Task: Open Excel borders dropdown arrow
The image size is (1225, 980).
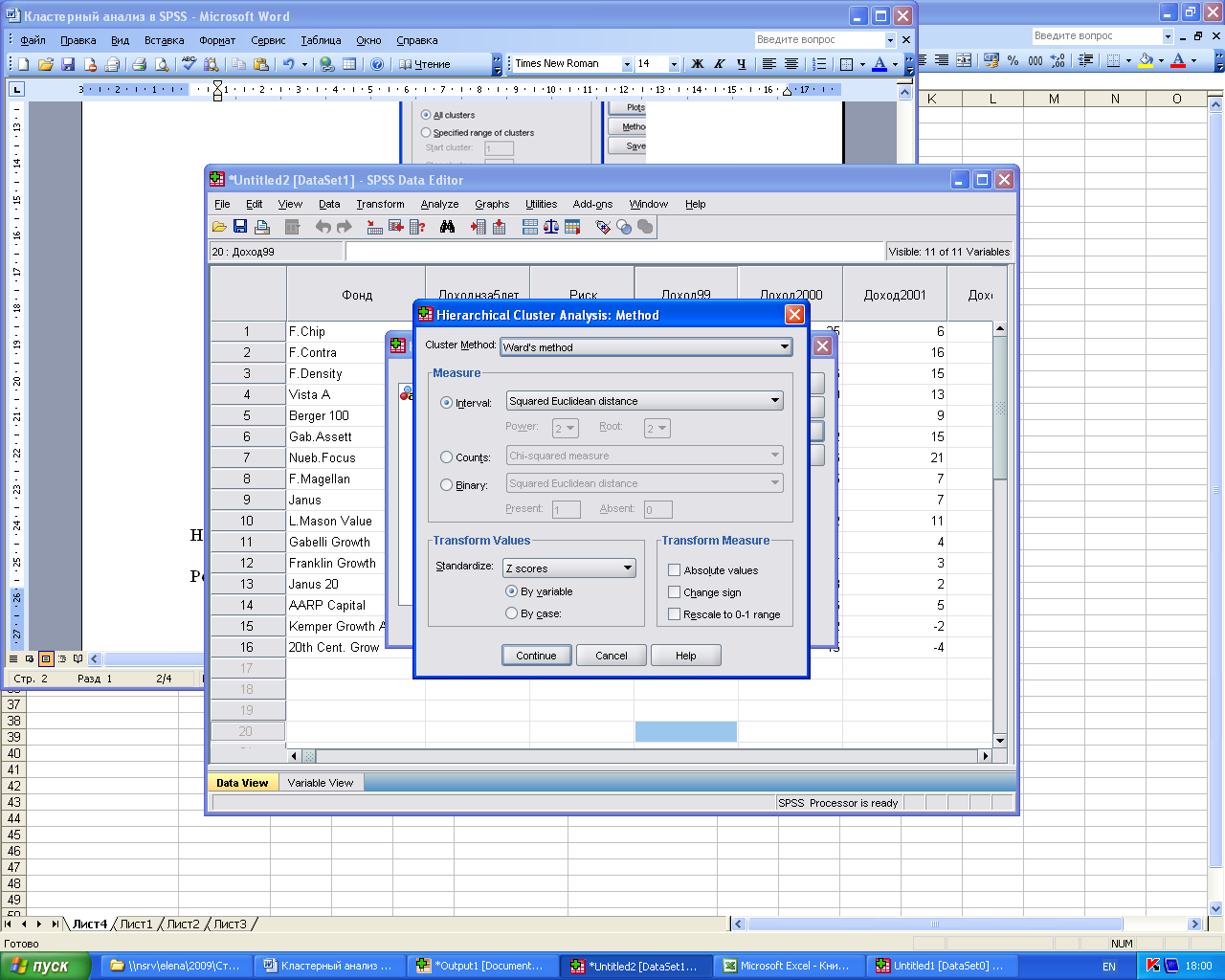Action: pos(1128,60)
